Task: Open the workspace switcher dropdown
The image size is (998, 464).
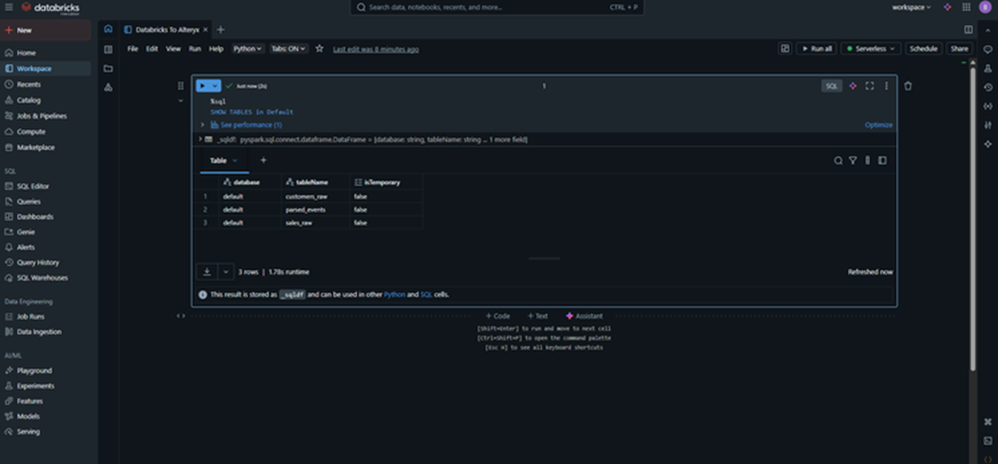Action: click(911, 7)
